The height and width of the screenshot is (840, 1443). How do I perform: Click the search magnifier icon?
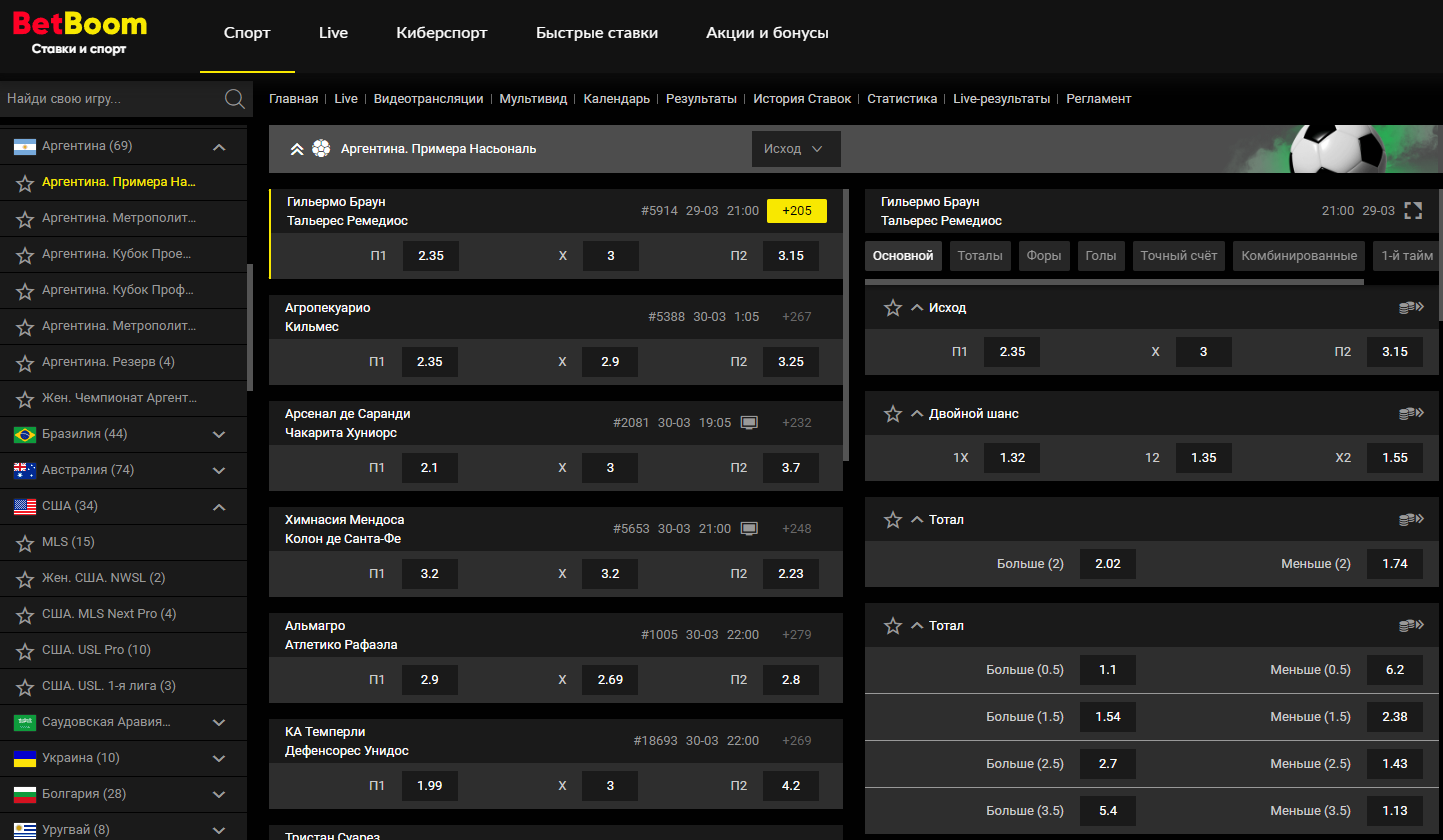[x=235, y=98]
